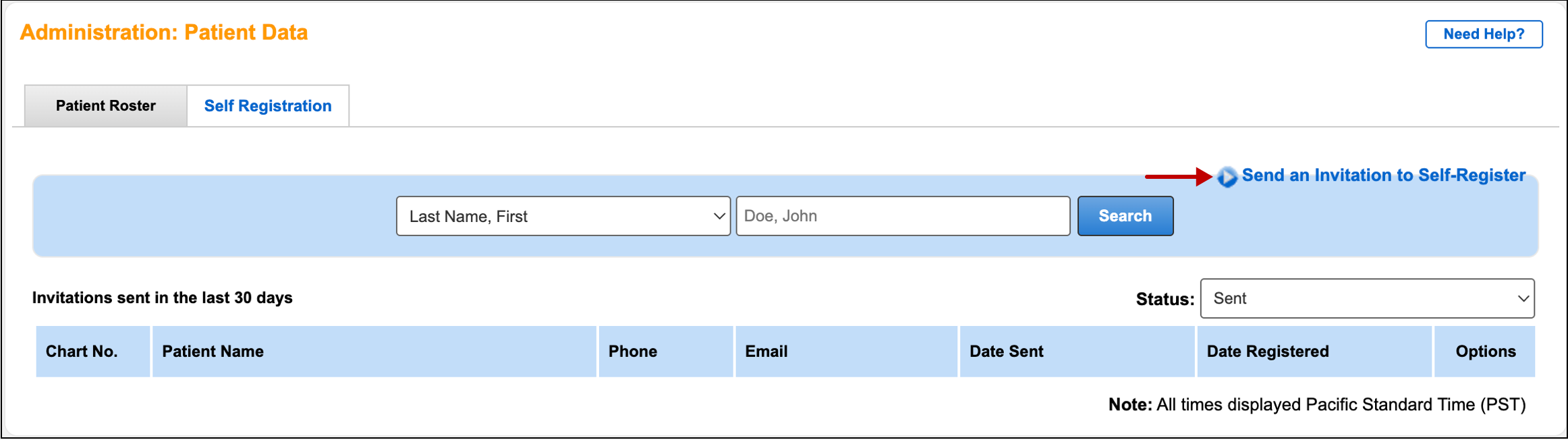The width and height of the screenshot is (1568, 440).
Task: Click the Date Registered column header
Action: click(1267, 351)
